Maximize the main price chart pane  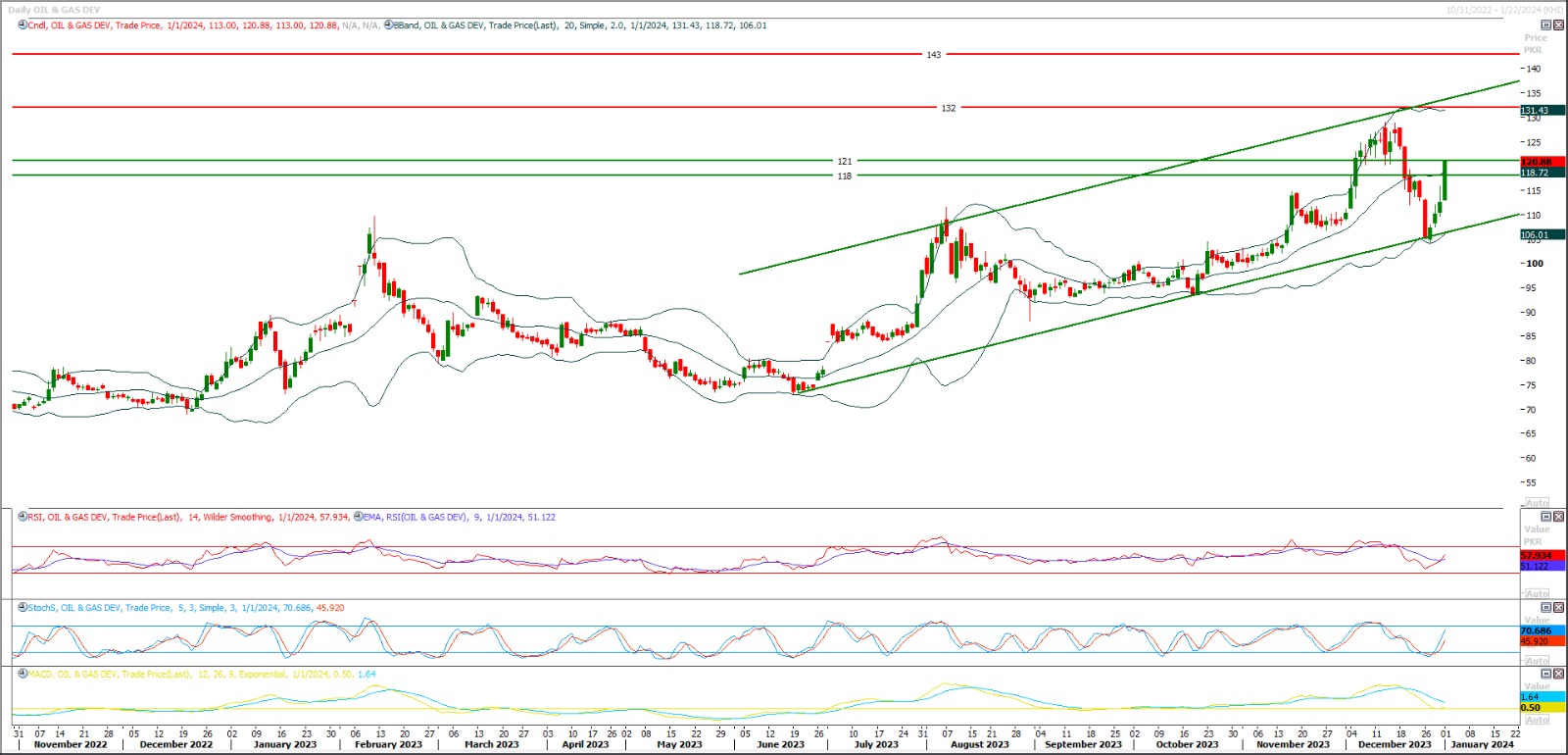pos(1546,25)
